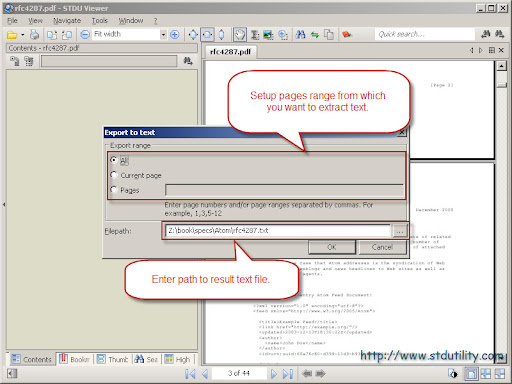Image resolution: width=512 pixels, height=384 pixels.
Task: Open search with the binoculars icon
Action: click(x=300, y=34)
